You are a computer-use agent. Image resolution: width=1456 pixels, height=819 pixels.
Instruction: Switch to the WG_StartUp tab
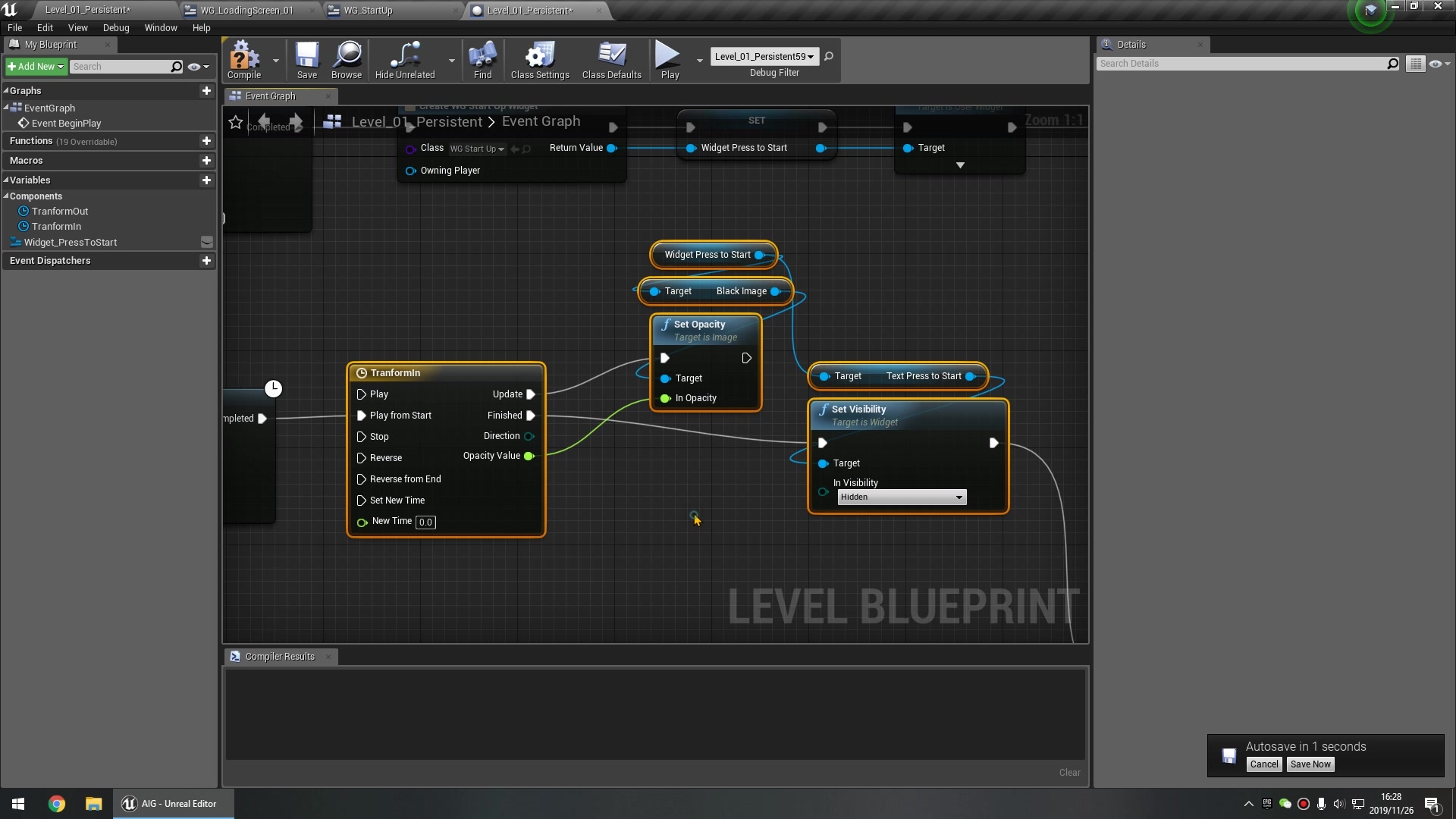(x=368, y=10)
